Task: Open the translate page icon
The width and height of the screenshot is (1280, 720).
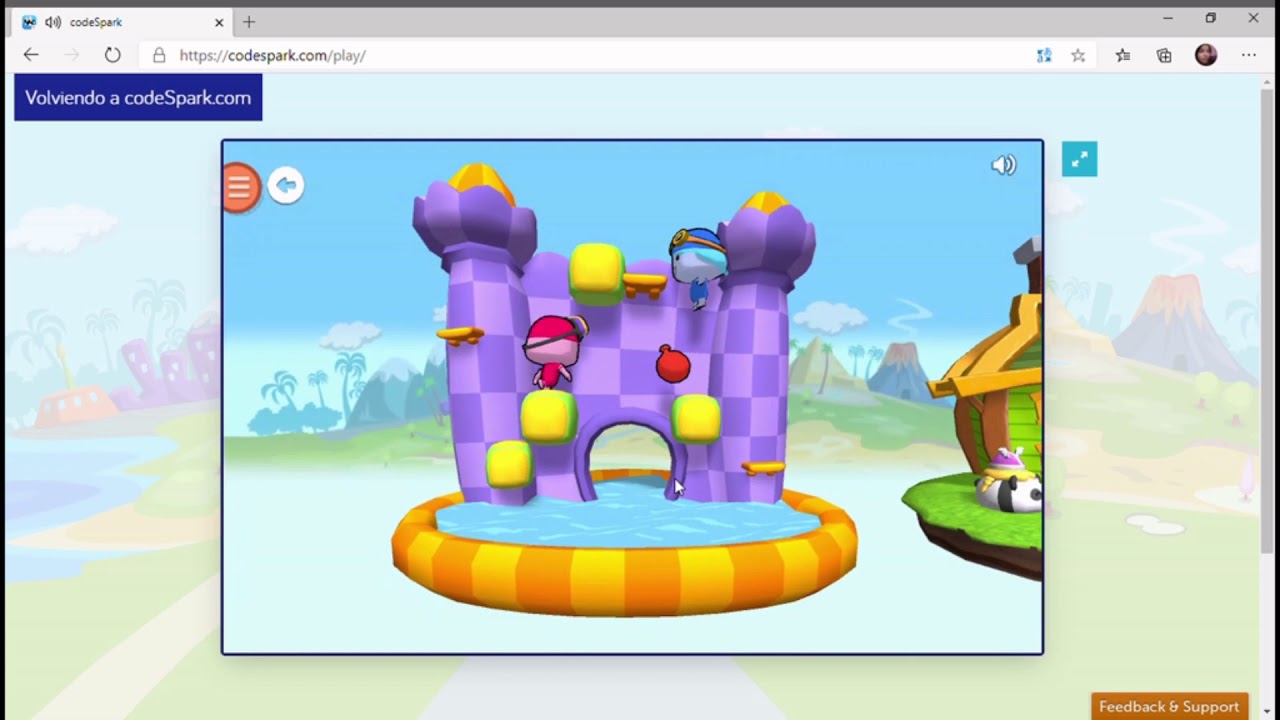Action: [1044, 56]
